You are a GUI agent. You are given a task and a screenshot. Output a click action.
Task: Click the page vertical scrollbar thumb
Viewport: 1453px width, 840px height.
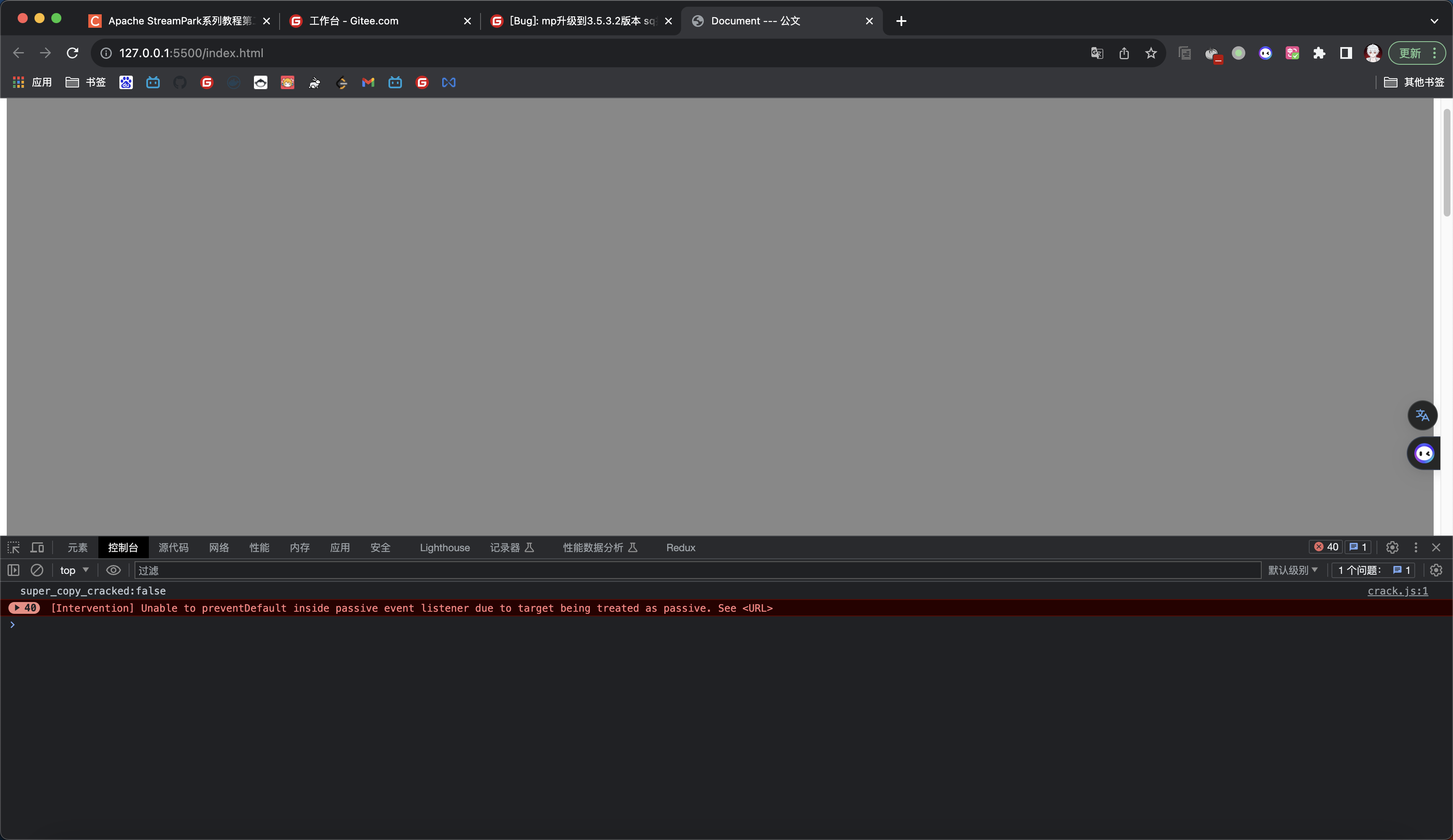[x=1446, y=163]
